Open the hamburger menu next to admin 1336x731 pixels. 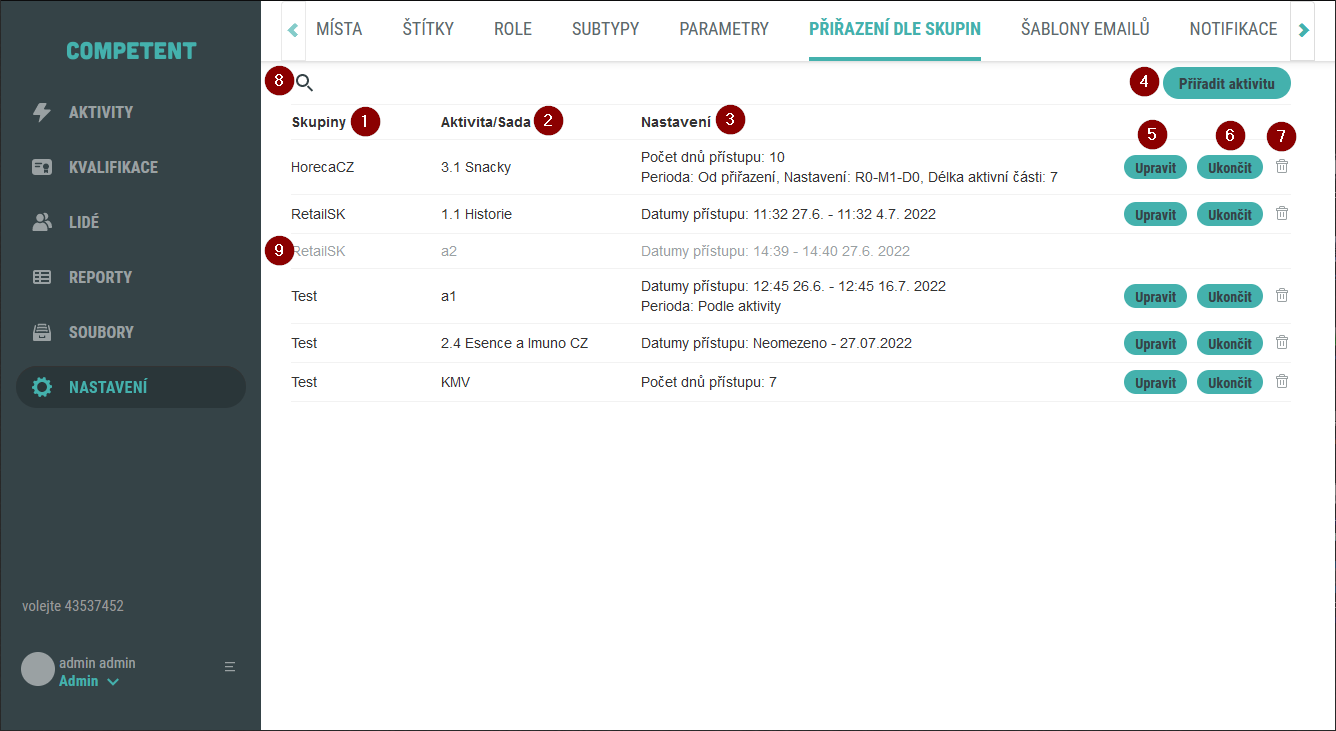[x=229, y=666]
